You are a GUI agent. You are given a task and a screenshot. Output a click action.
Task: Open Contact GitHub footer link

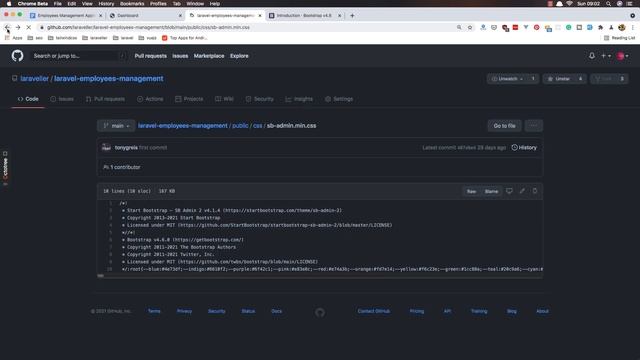374,311
